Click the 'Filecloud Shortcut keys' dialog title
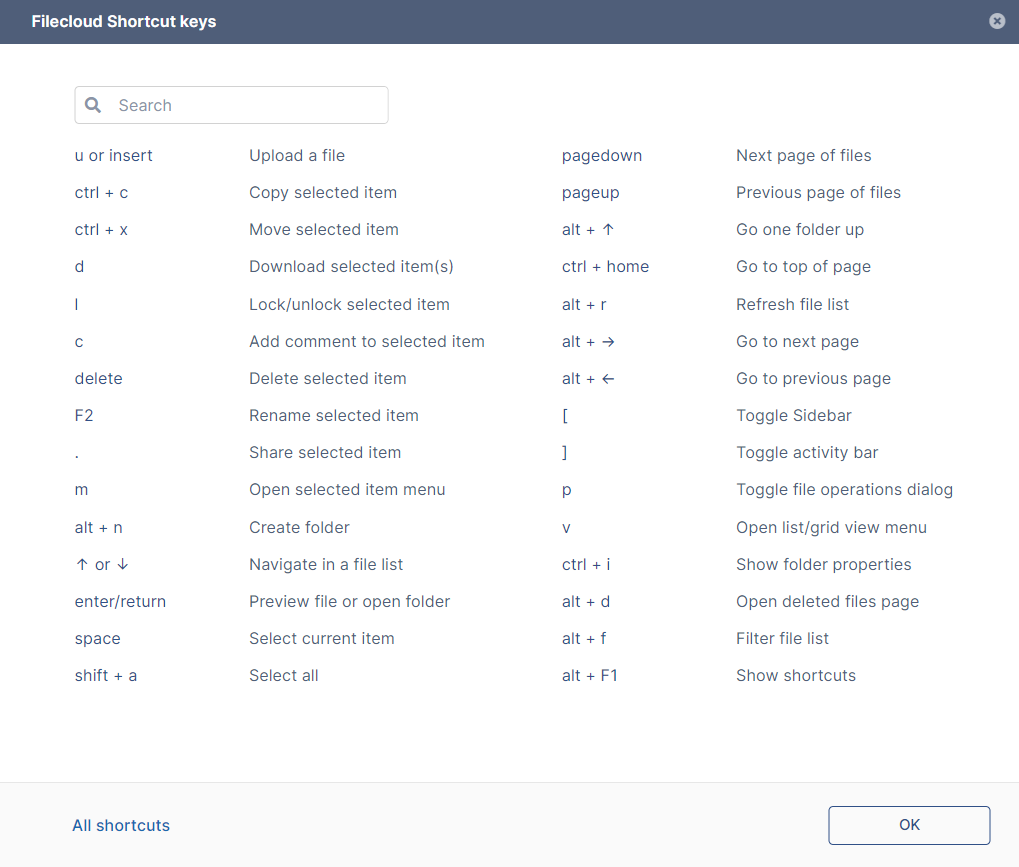This screenshot has height=867, width=1019. coord(124,21)
